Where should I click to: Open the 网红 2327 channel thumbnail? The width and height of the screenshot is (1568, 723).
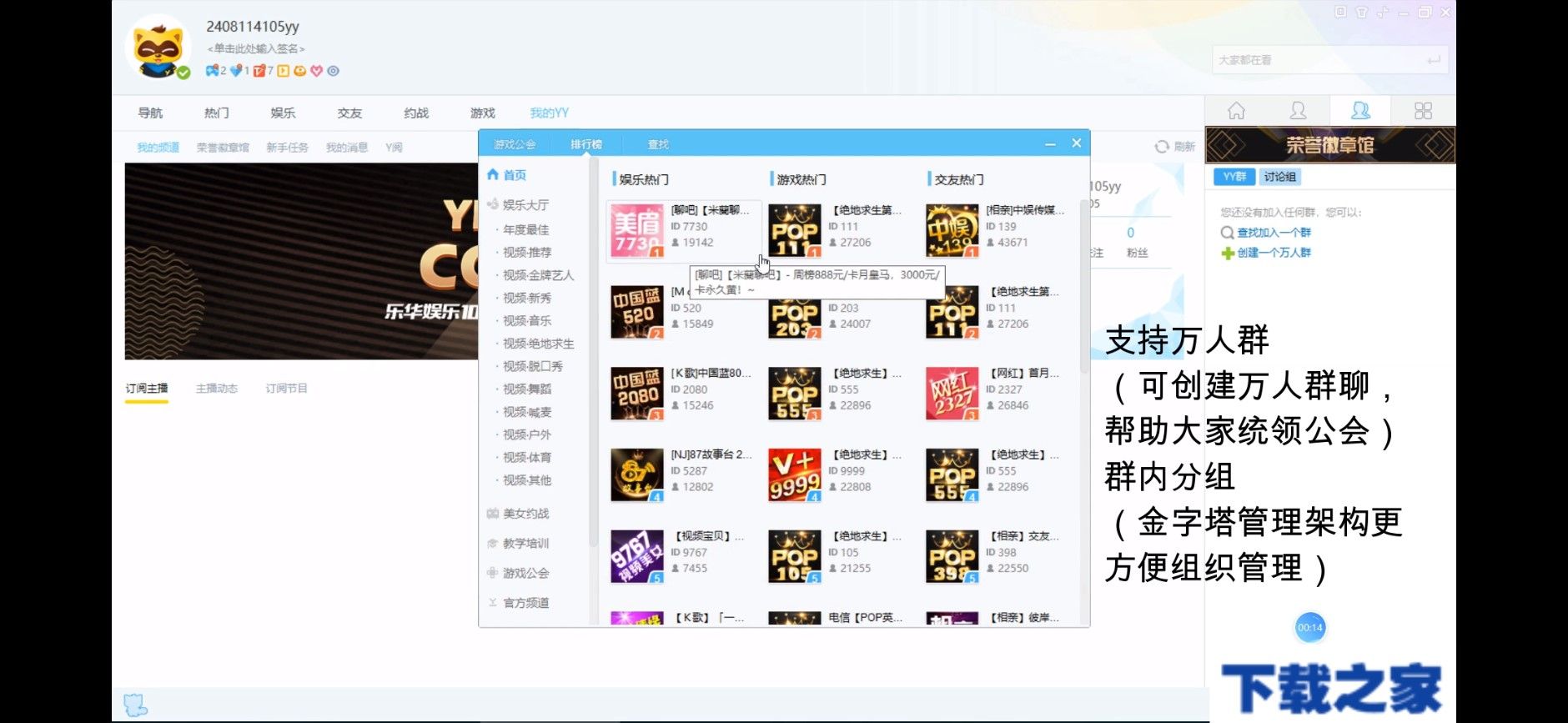(x=952, y=393)
